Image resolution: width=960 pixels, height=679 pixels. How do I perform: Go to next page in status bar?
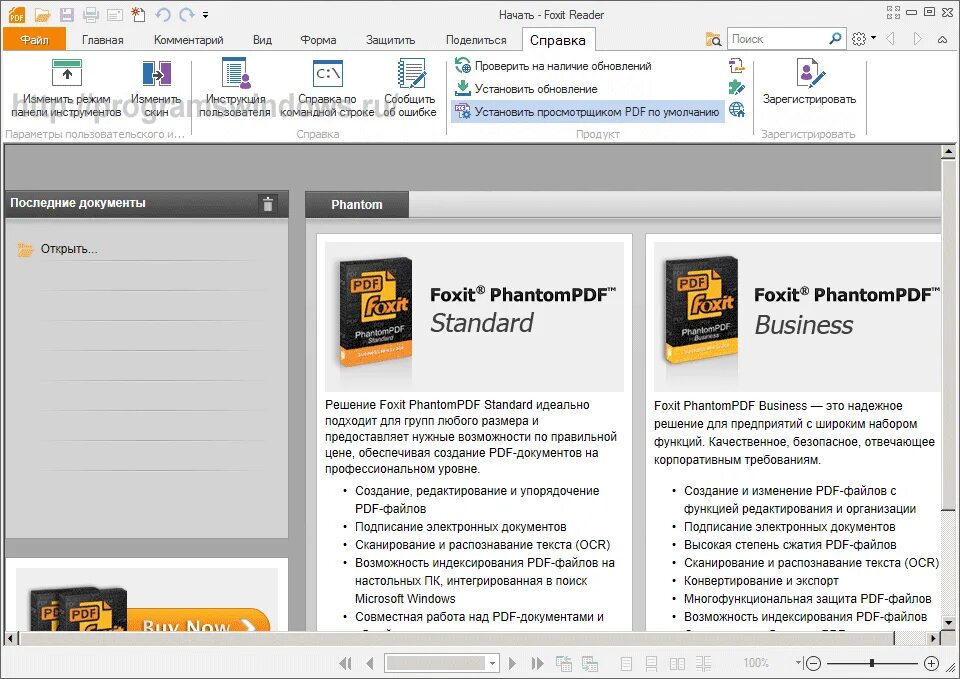[512, 663]
